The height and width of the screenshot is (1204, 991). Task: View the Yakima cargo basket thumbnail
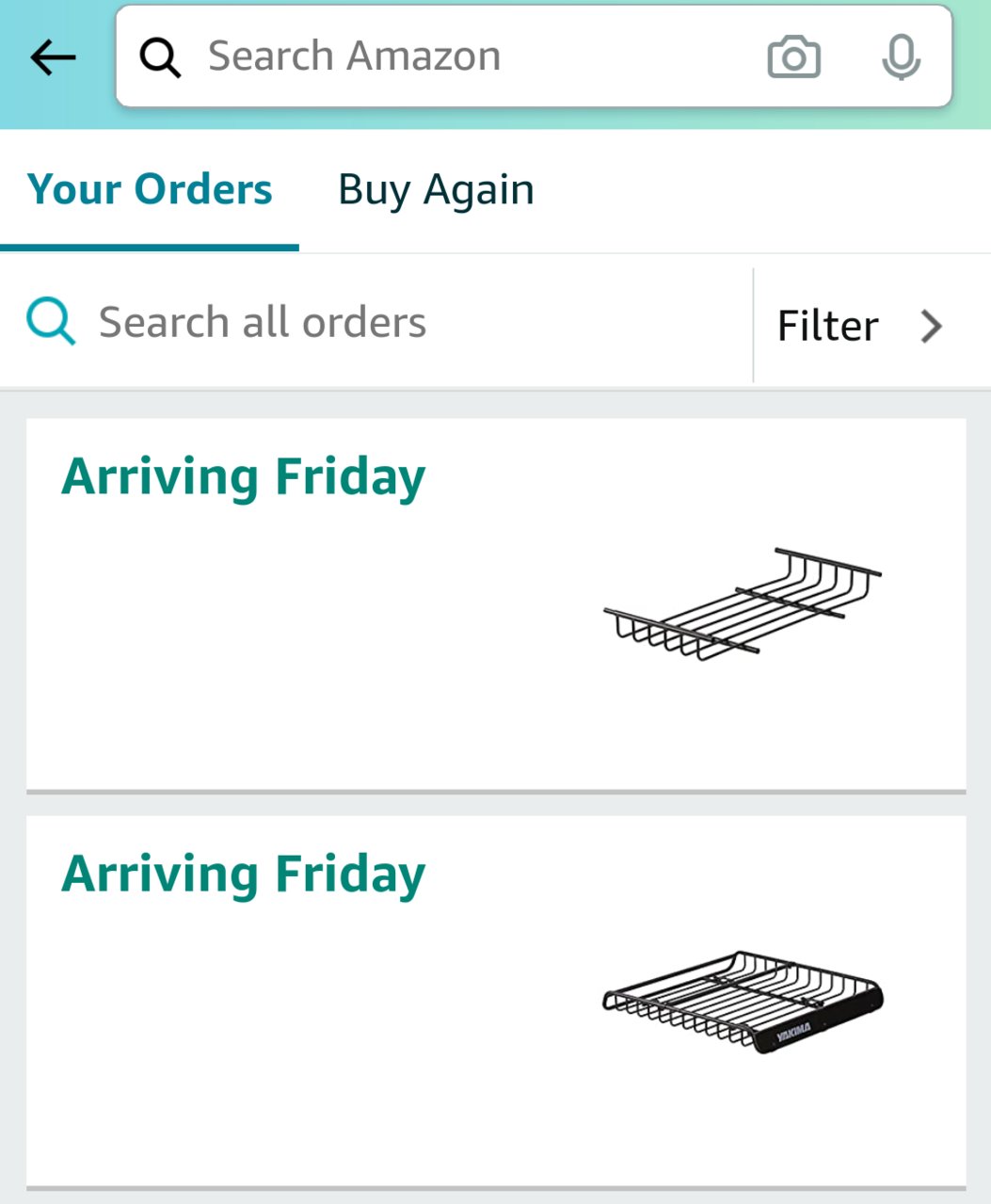coord(743,1002)
